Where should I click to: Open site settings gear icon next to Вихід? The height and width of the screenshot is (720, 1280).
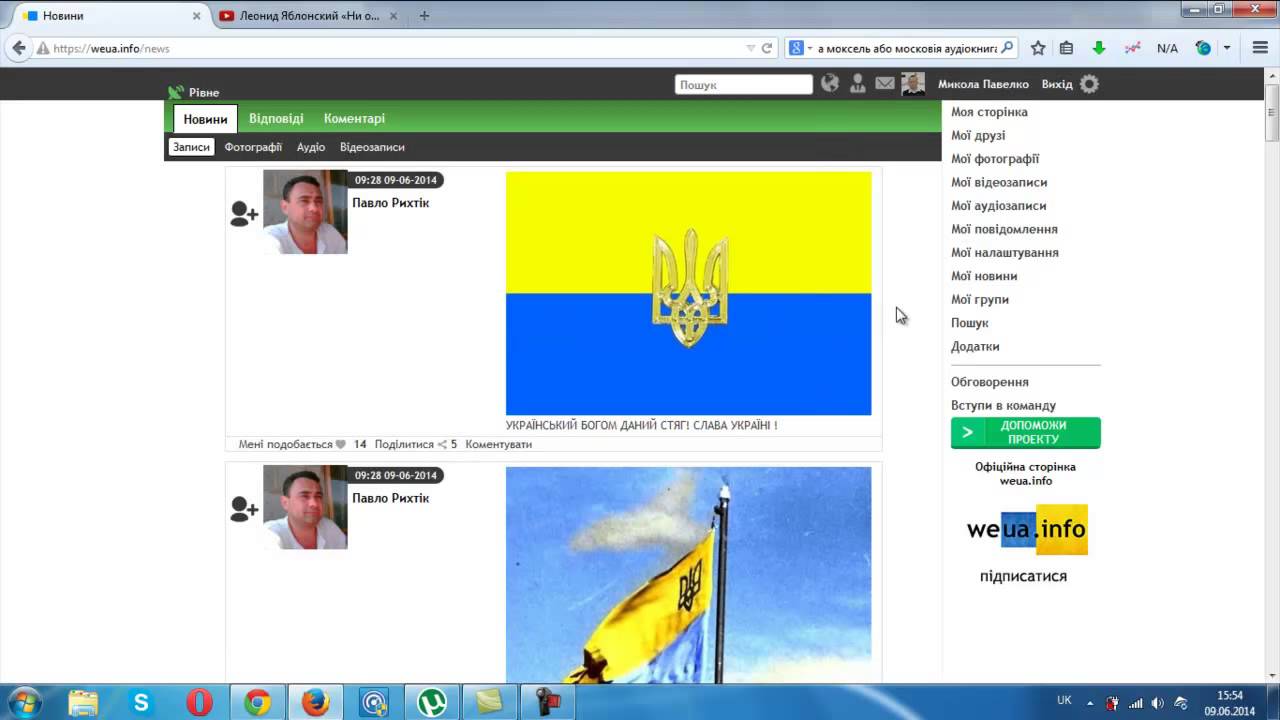coord(1089,84)
